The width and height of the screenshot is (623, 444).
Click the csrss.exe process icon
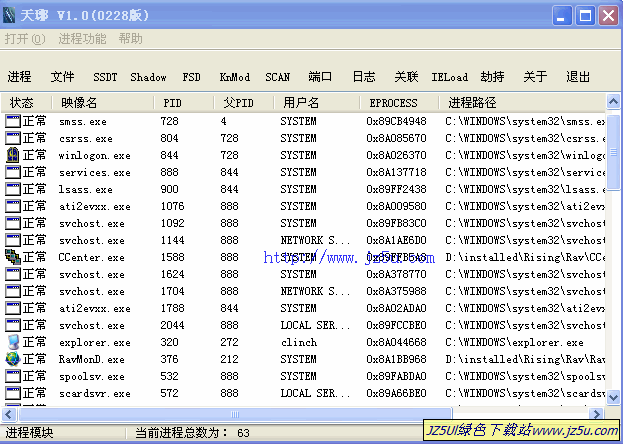tap(13, 138)
